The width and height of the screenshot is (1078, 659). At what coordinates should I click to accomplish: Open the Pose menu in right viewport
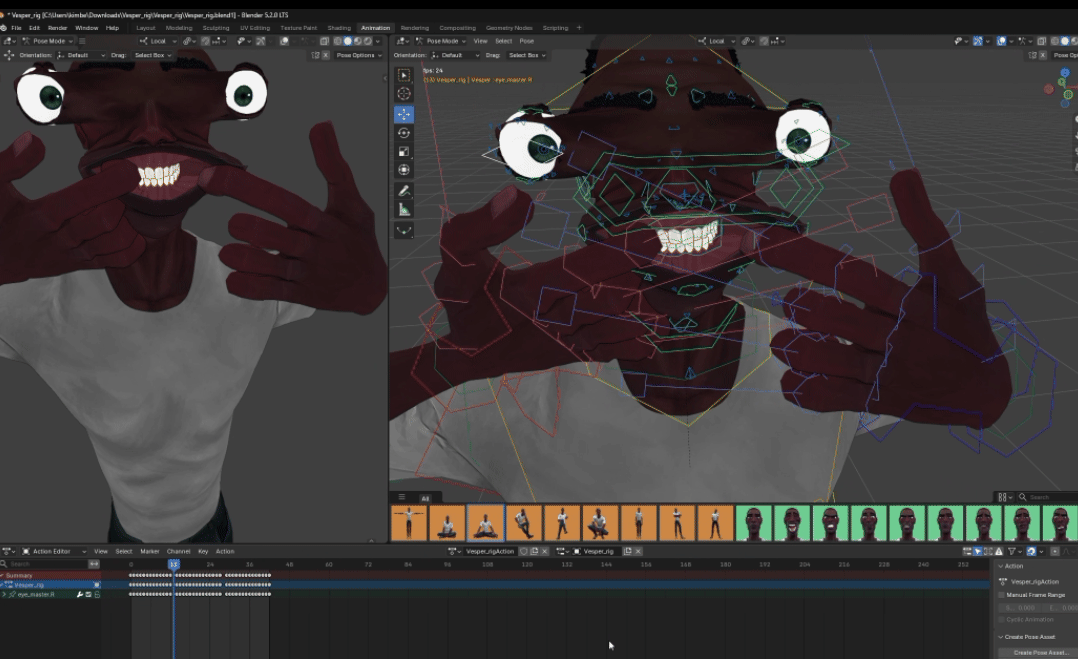click(x=527, y=41)
